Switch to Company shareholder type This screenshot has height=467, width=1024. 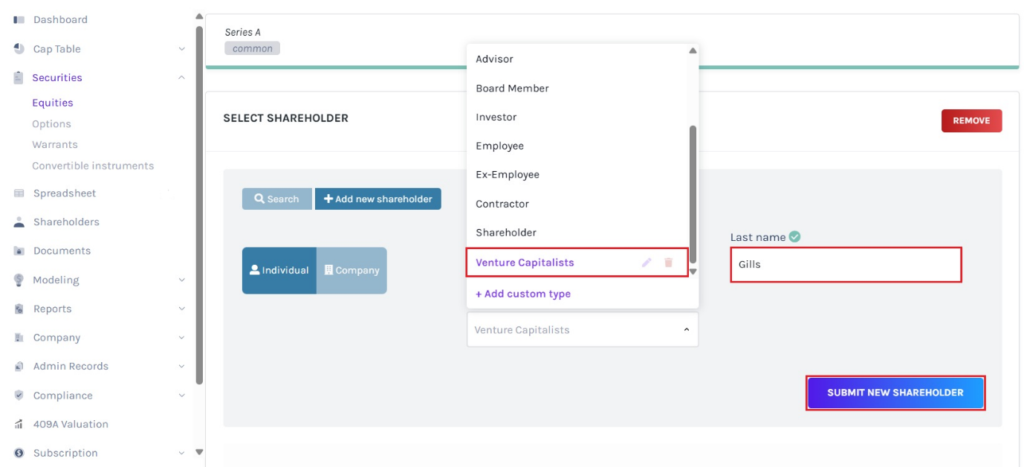click(x=351, y=270)
